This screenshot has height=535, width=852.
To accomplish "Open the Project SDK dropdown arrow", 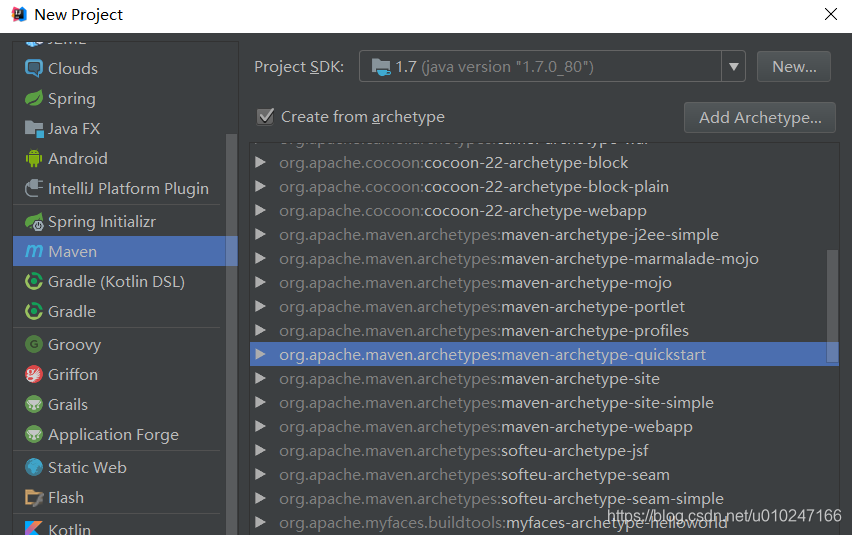I will click(734, 67).
